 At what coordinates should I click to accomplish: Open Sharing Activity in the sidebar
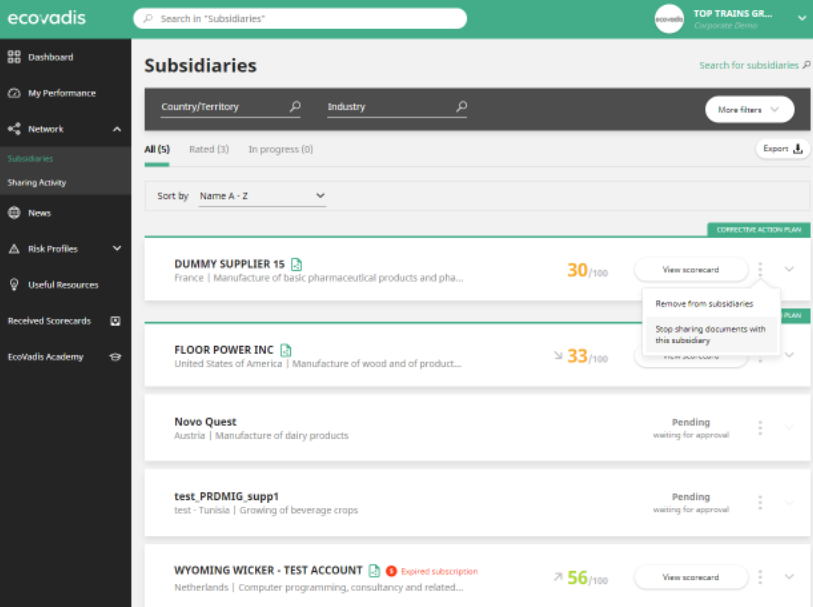[x=37, y=182]
